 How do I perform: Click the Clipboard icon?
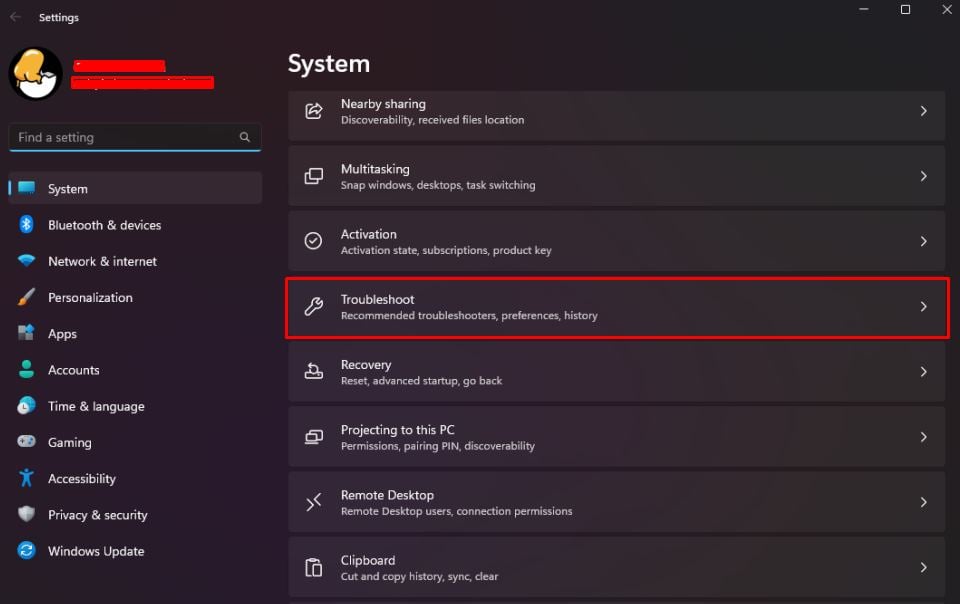314,567
